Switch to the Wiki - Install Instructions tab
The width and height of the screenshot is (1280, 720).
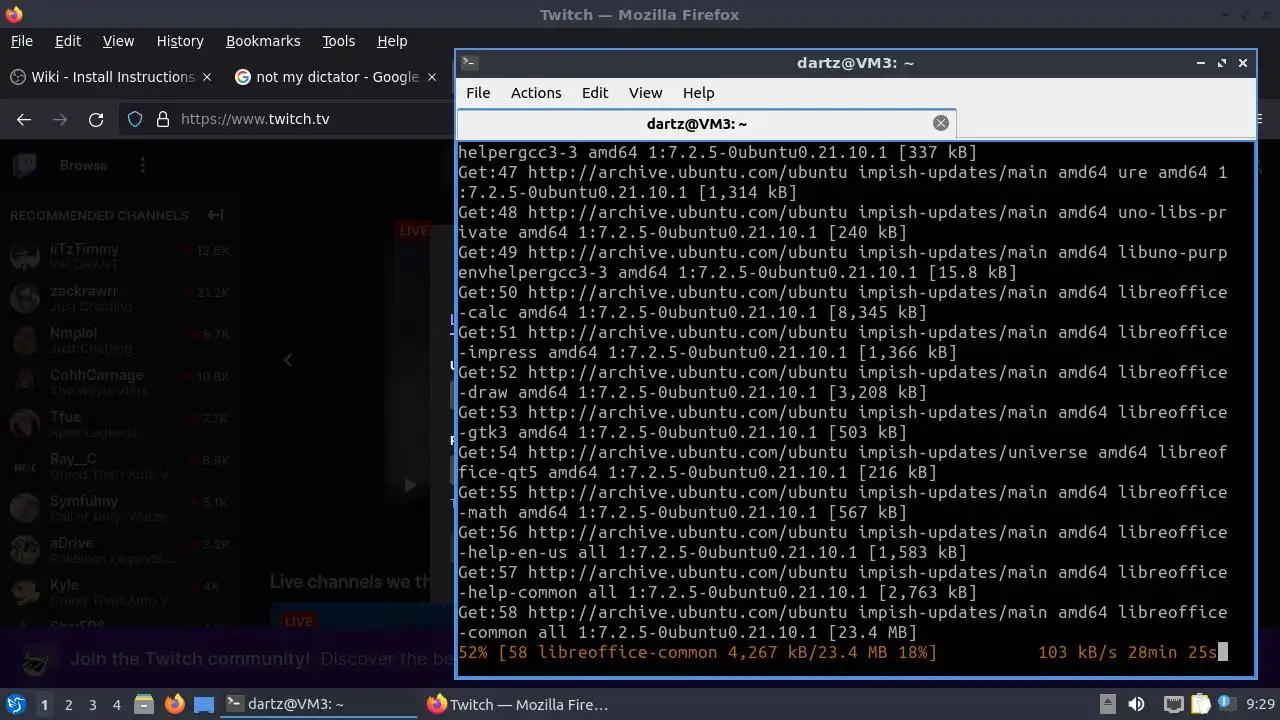[x=111, y=77]
